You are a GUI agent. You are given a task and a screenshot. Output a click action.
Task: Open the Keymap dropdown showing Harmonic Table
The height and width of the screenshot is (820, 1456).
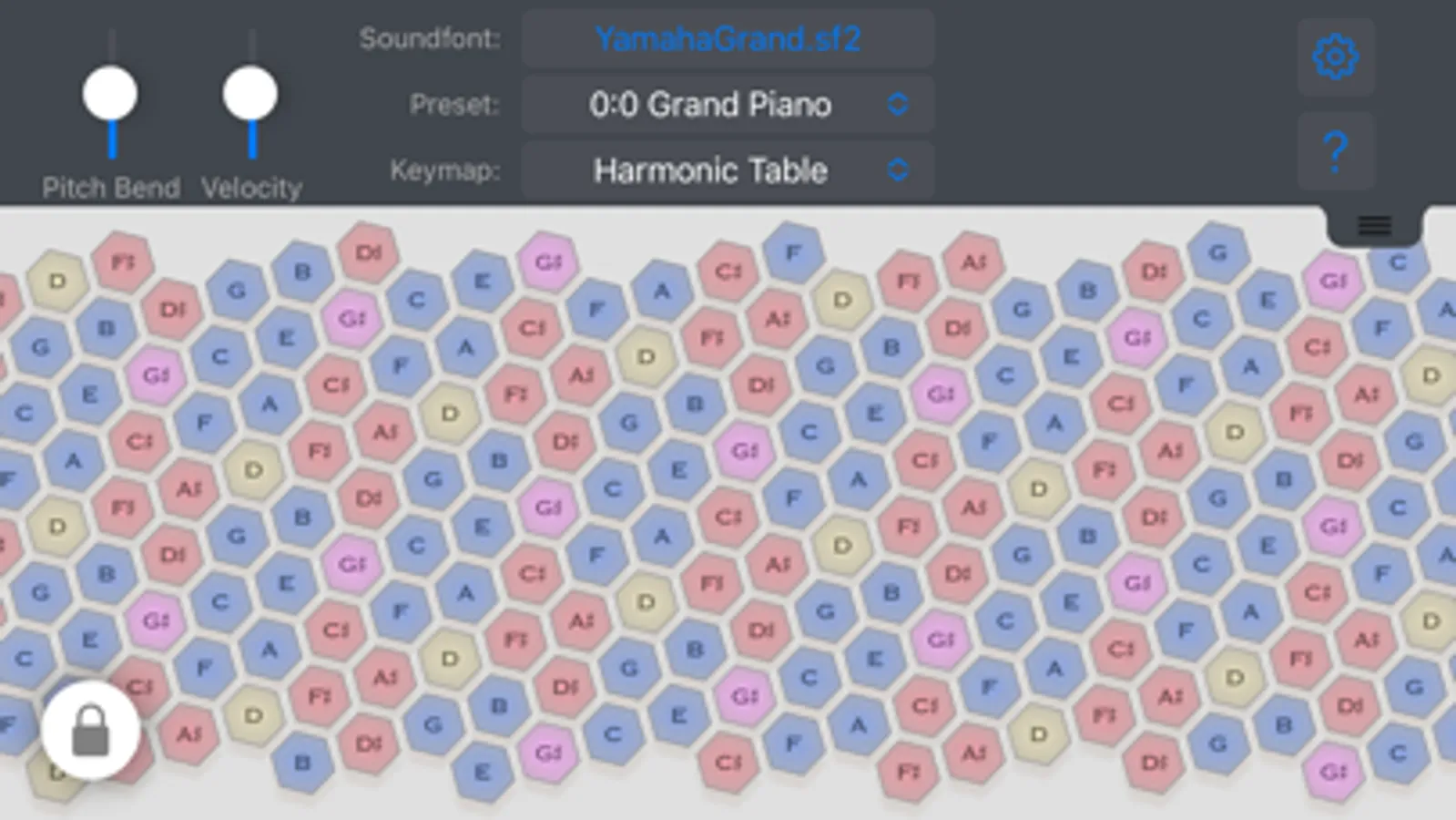click(x=728, y=170)
